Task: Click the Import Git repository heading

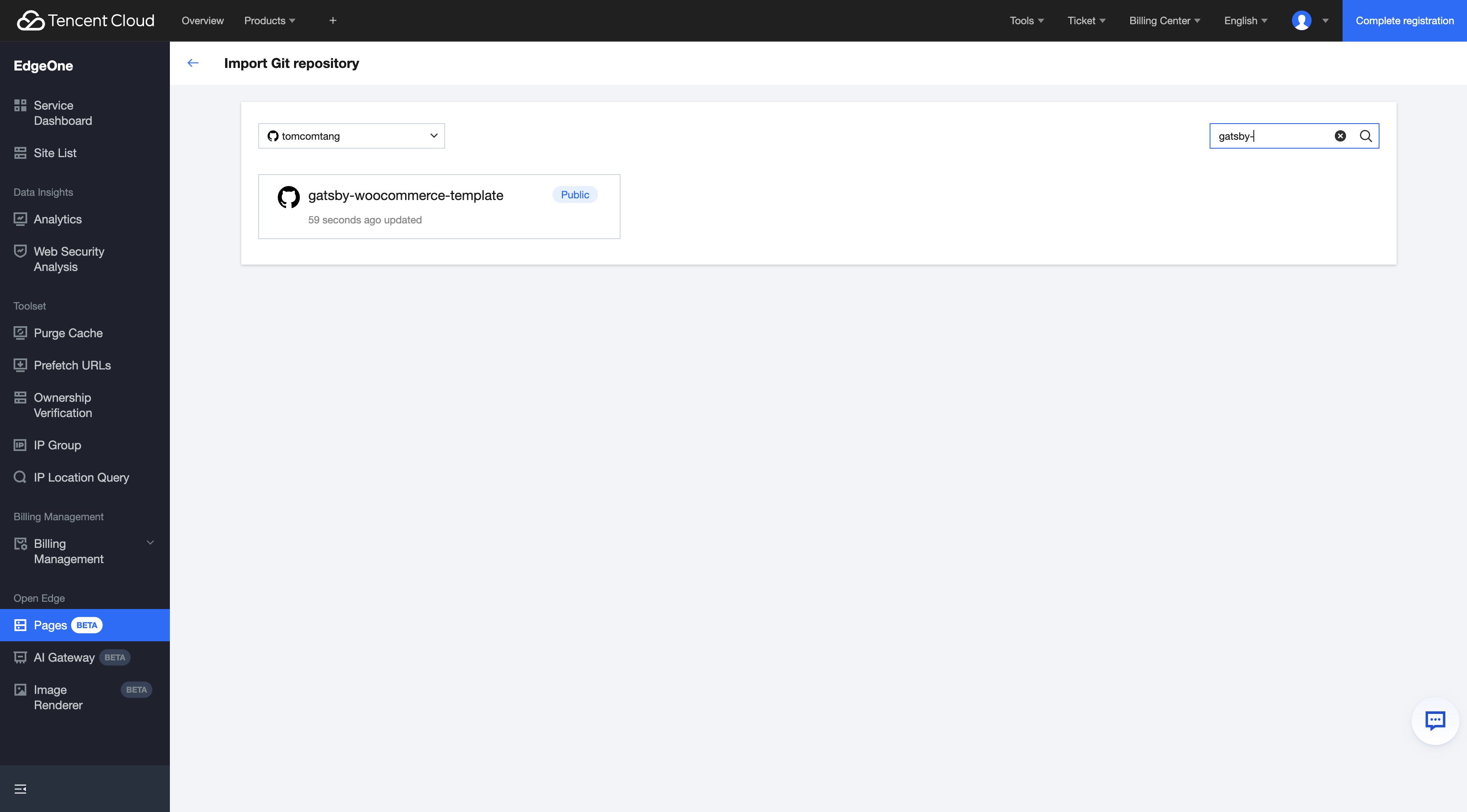Action: click(291, 62)
